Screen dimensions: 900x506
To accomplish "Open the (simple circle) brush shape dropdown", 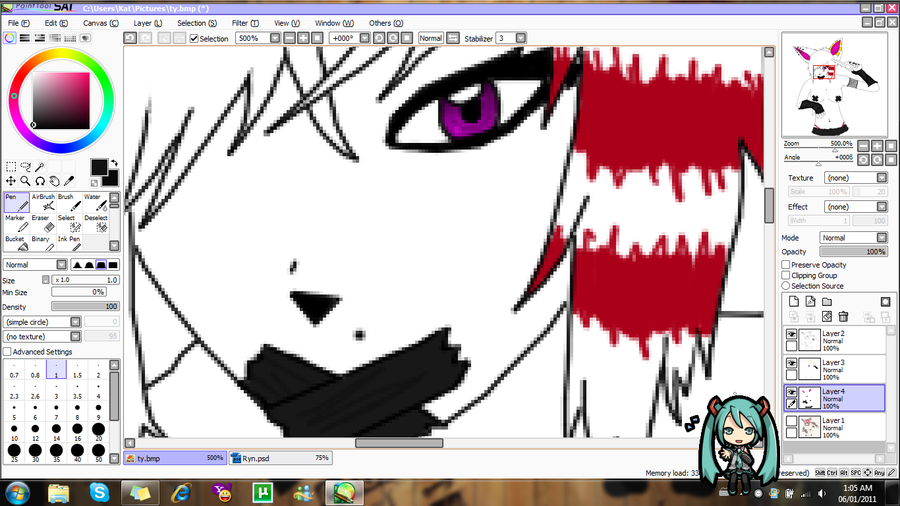I will (x=75, y=322).
